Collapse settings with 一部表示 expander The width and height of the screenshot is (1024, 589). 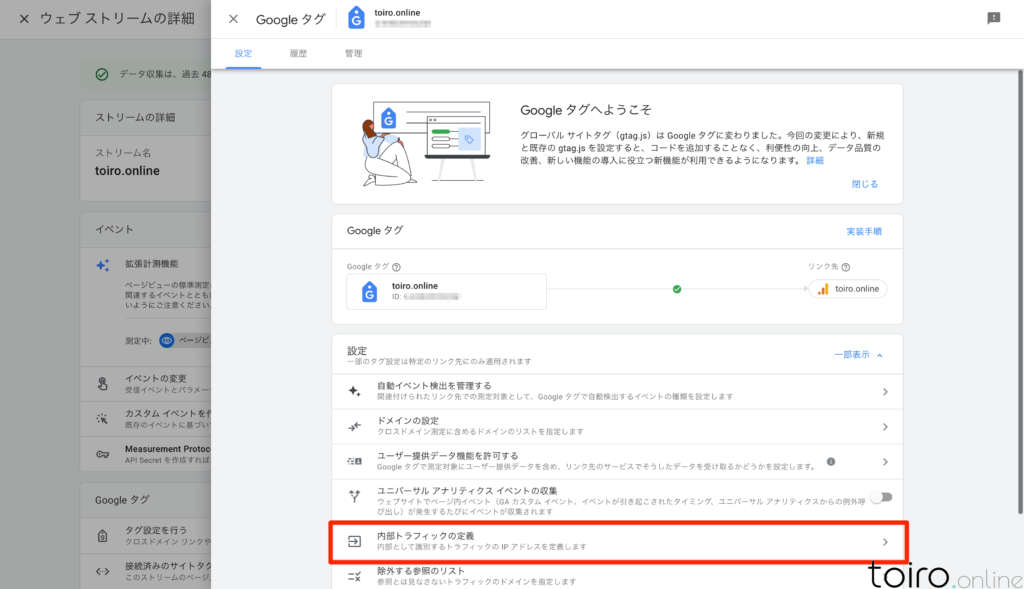[x=858, y=355]
